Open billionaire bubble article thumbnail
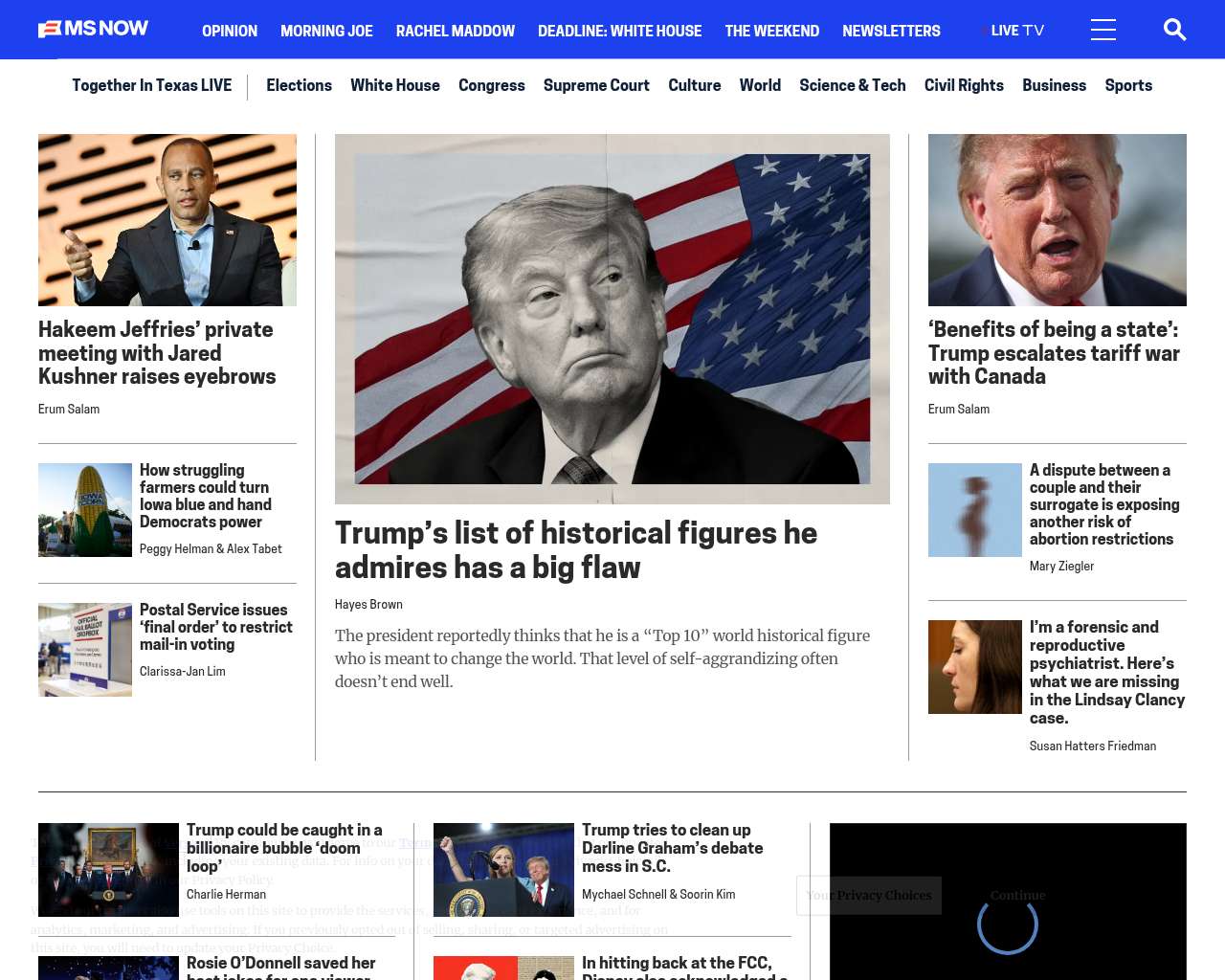 coord(108,870)
